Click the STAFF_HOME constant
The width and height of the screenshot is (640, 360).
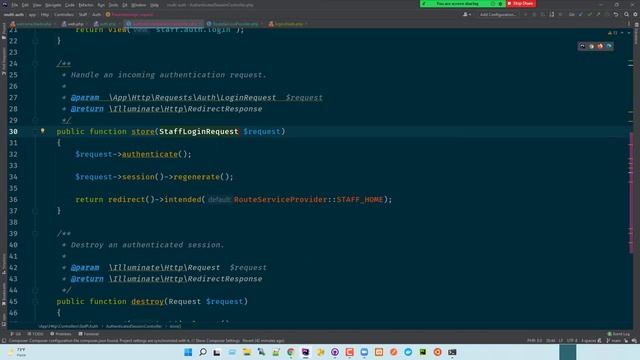360,200
